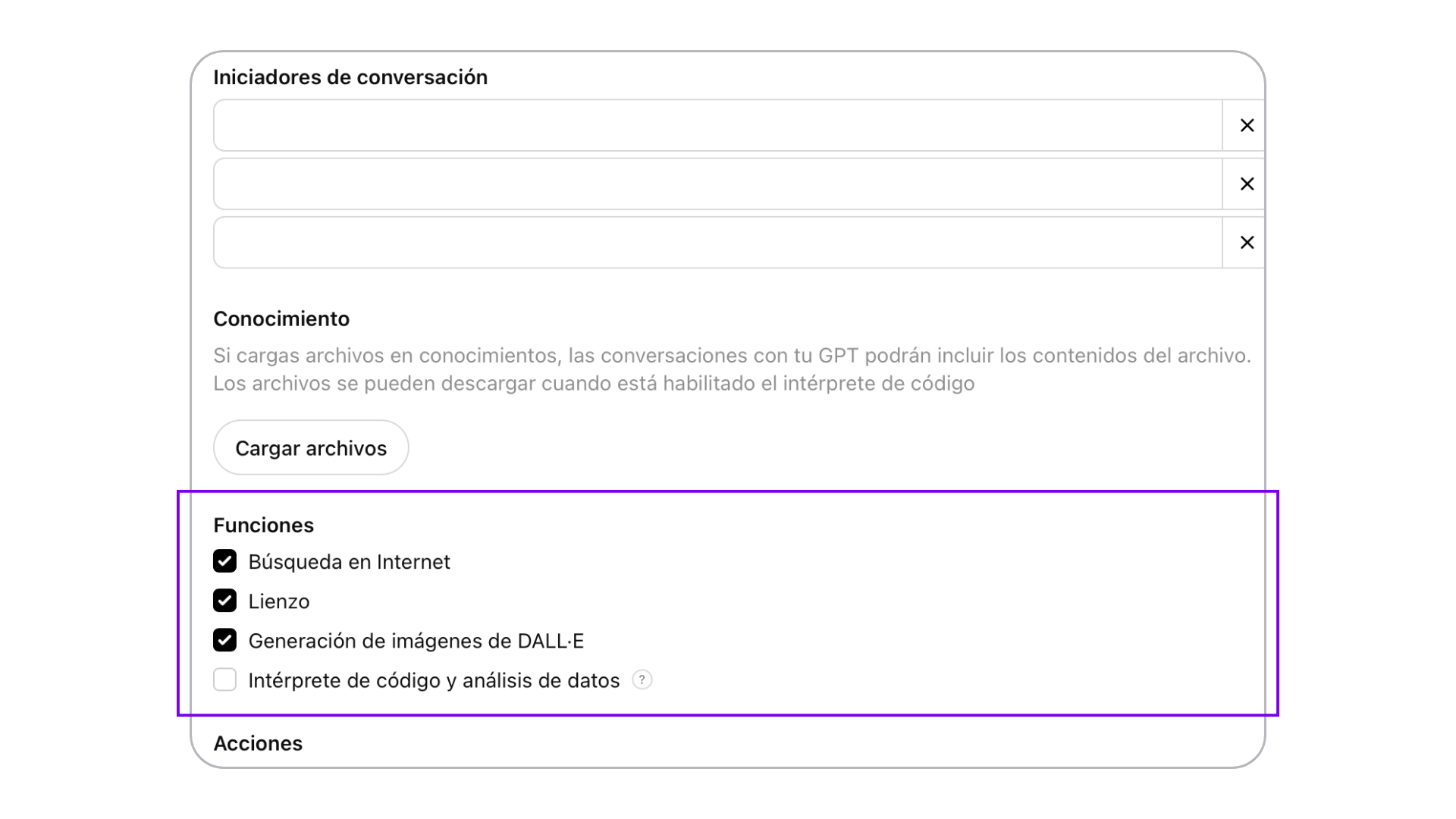This screenshot has width=1456, height=819.
Task: Activate the third conversation starter input
Action: tap(717, 243)
